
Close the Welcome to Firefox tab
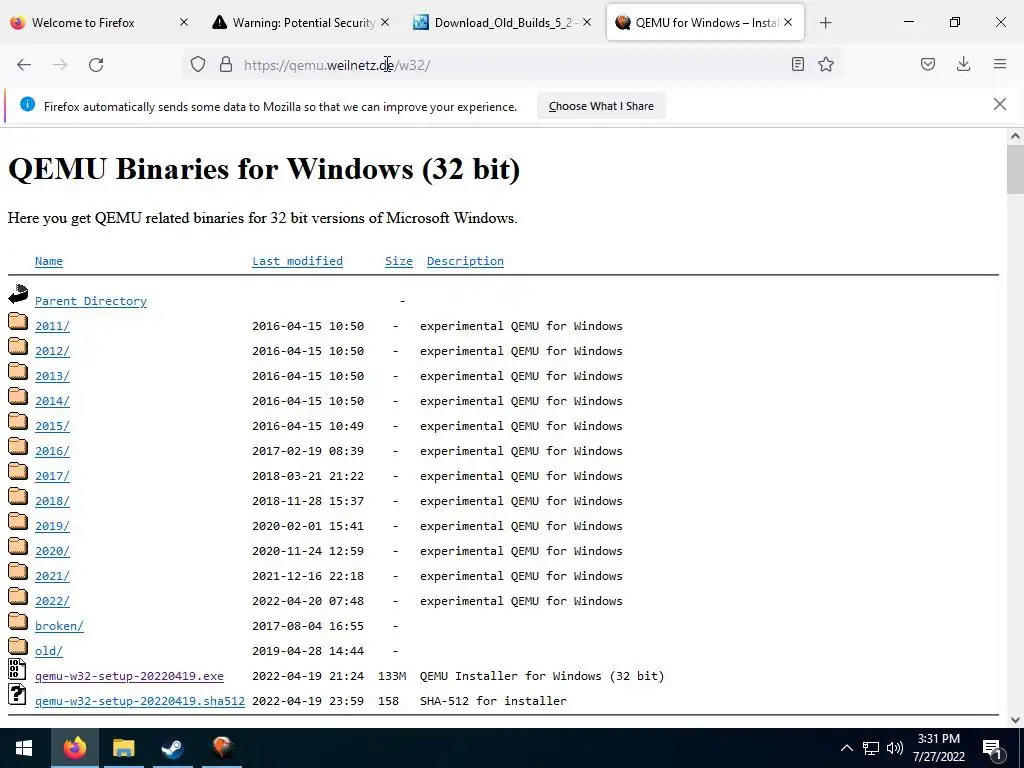tap(184, 22)
